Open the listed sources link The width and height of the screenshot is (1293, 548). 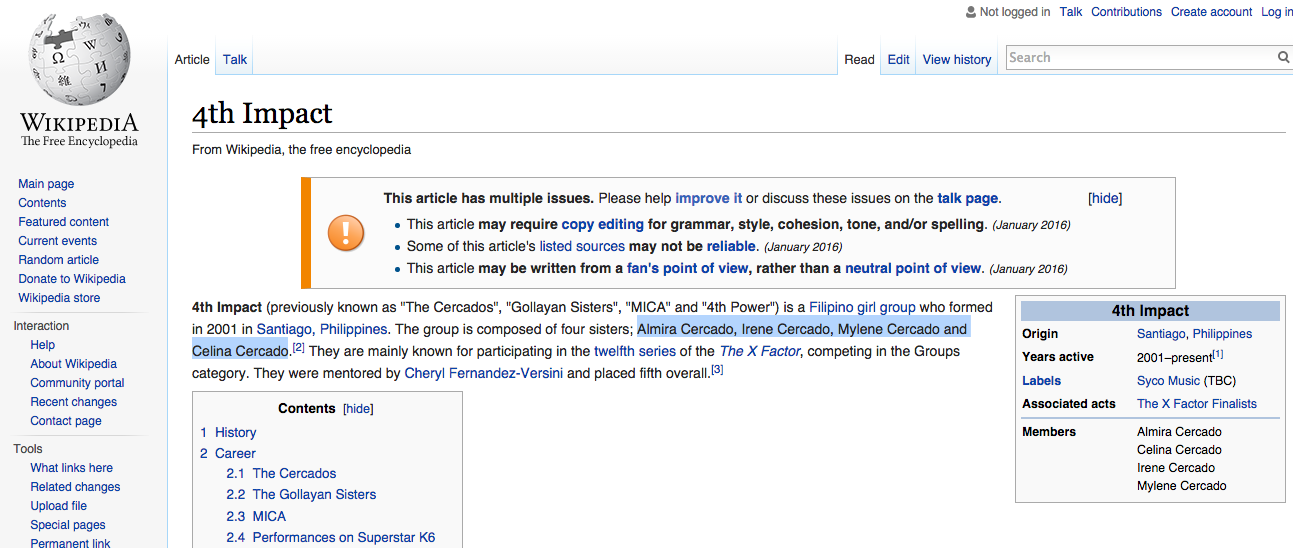coord(582,246)
